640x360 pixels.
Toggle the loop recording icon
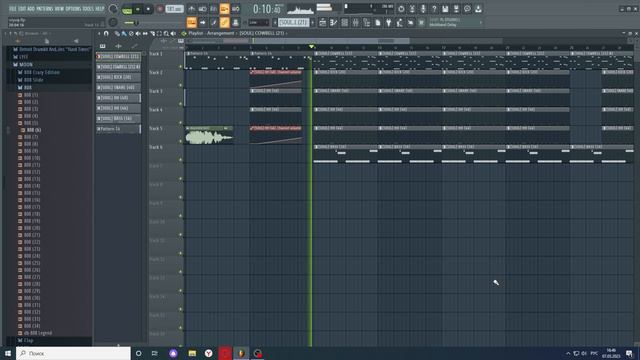(236, 9)
